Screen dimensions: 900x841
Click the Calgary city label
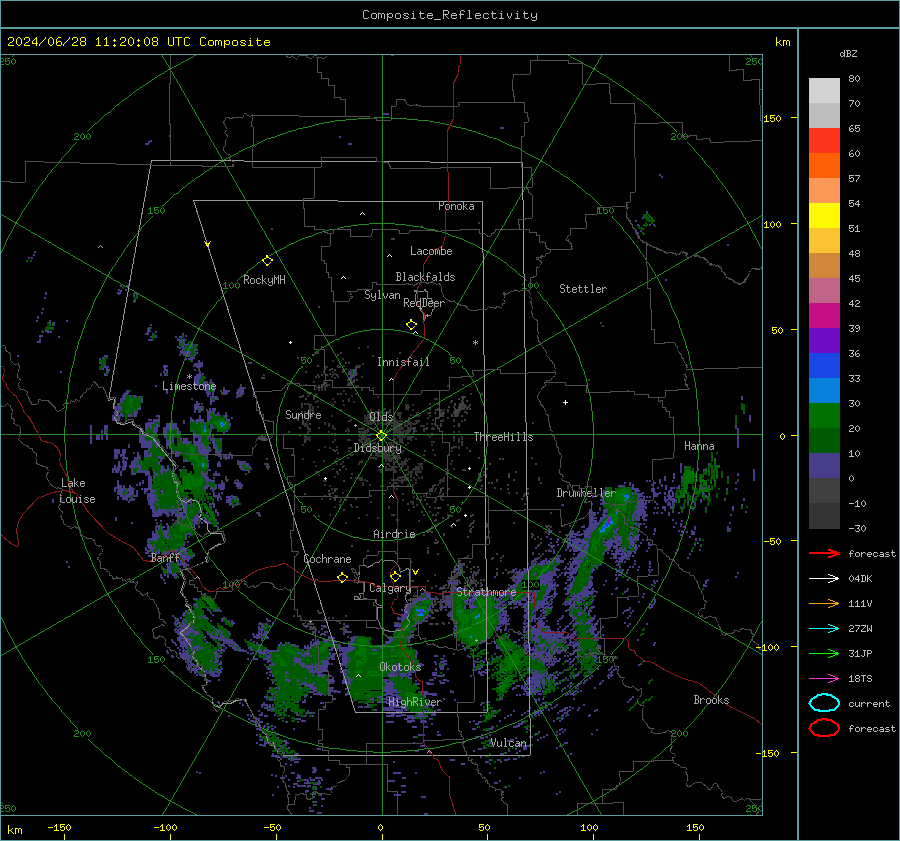pyautogui.click(x=390, y=588)
